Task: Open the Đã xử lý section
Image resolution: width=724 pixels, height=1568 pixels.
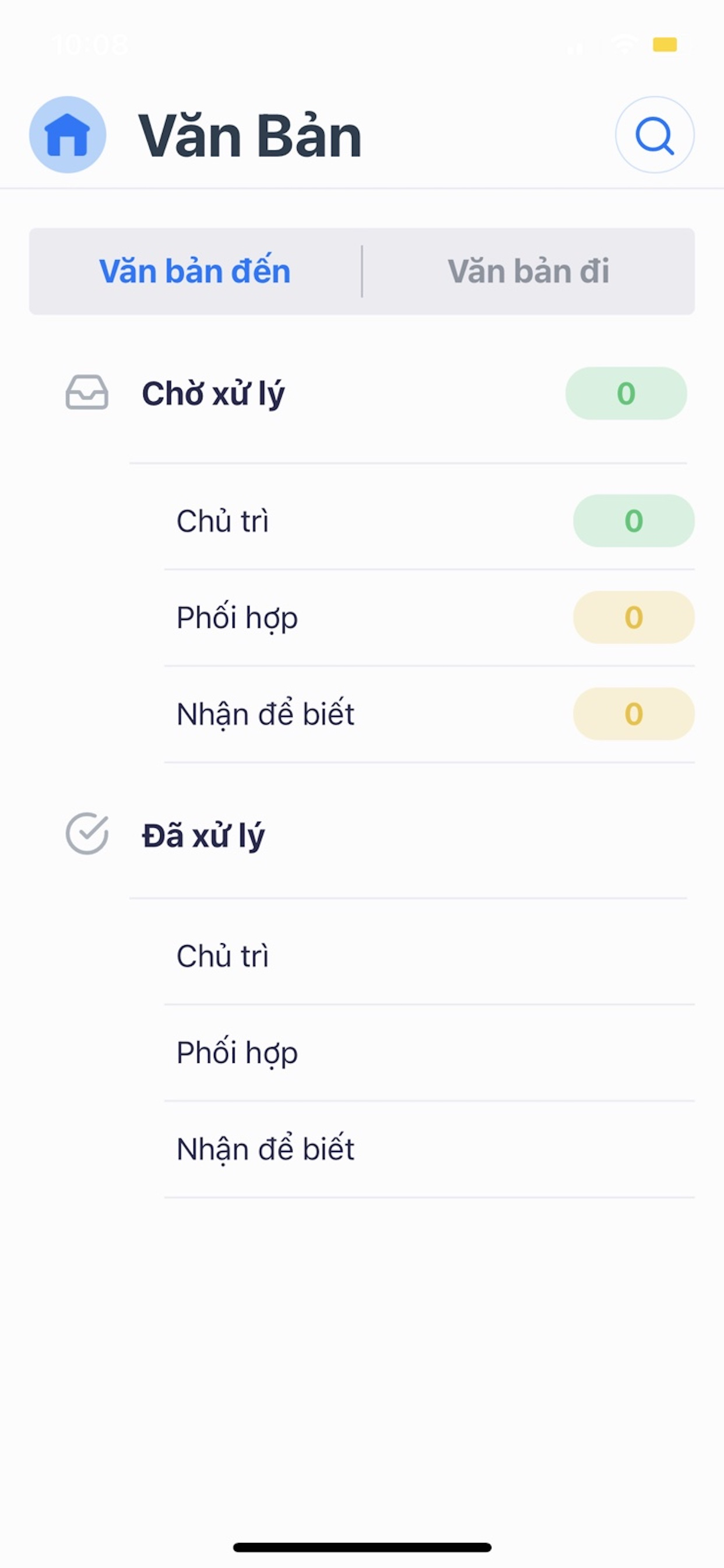Action: click(376, 835)
